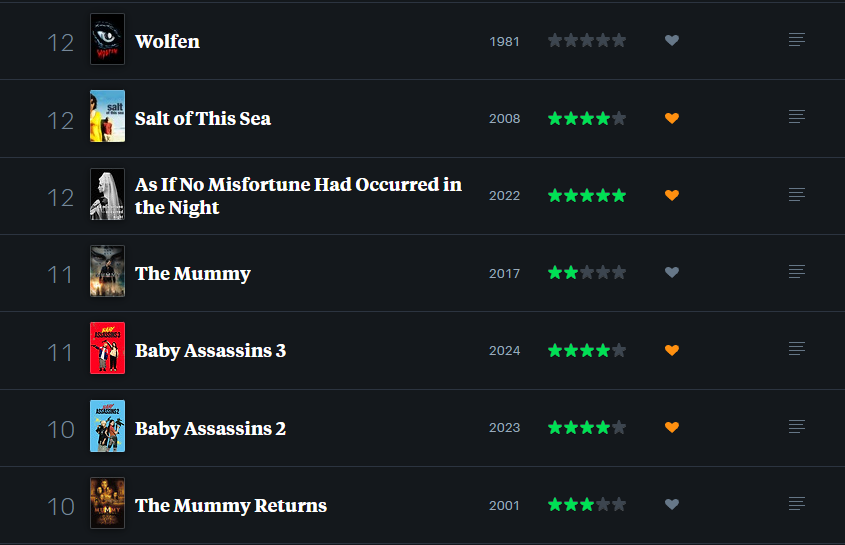Toggle the like heart for The Mummy Returns

tap(671, 504)
